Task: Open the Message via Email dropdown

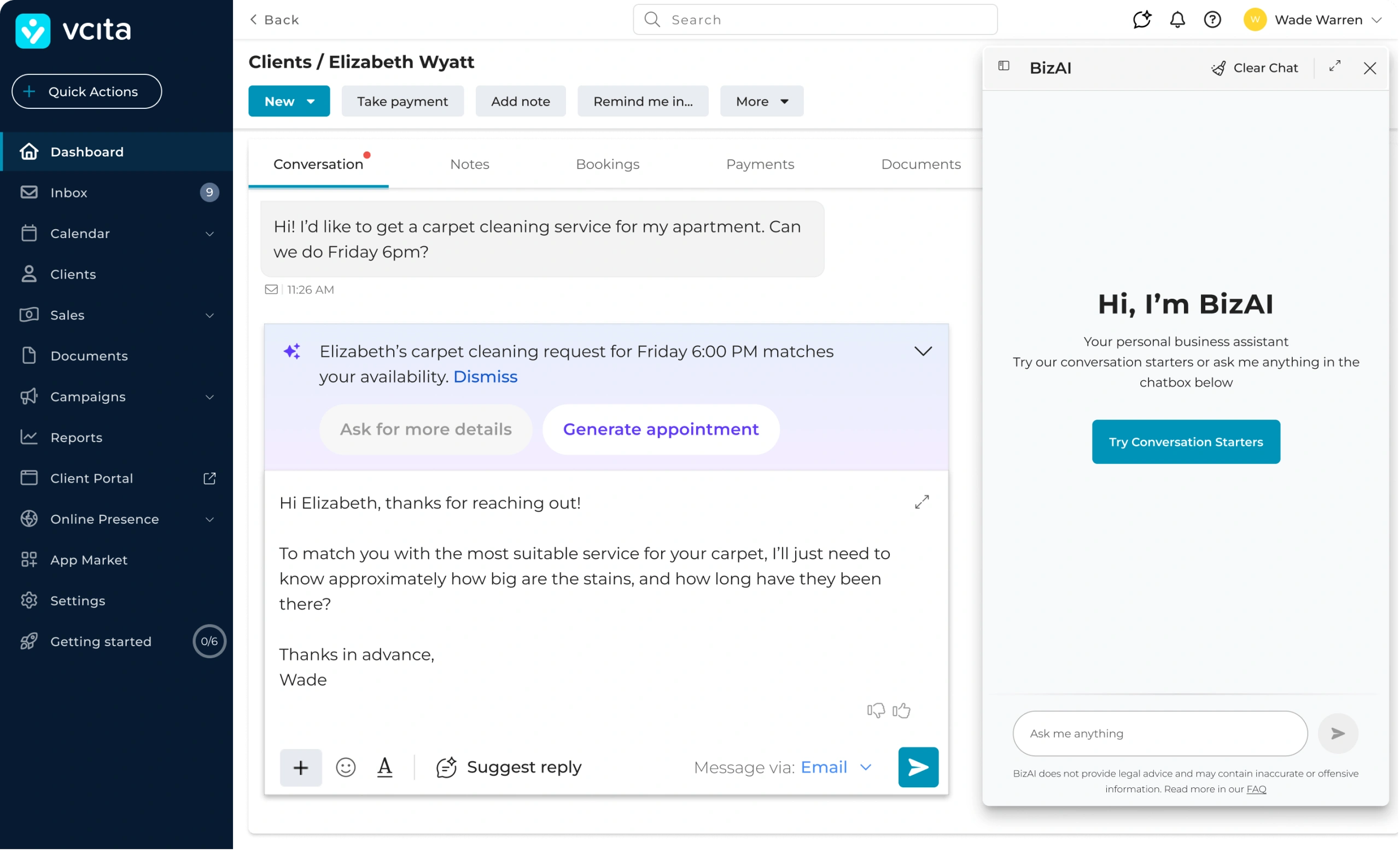Action: tap(835, 767)
